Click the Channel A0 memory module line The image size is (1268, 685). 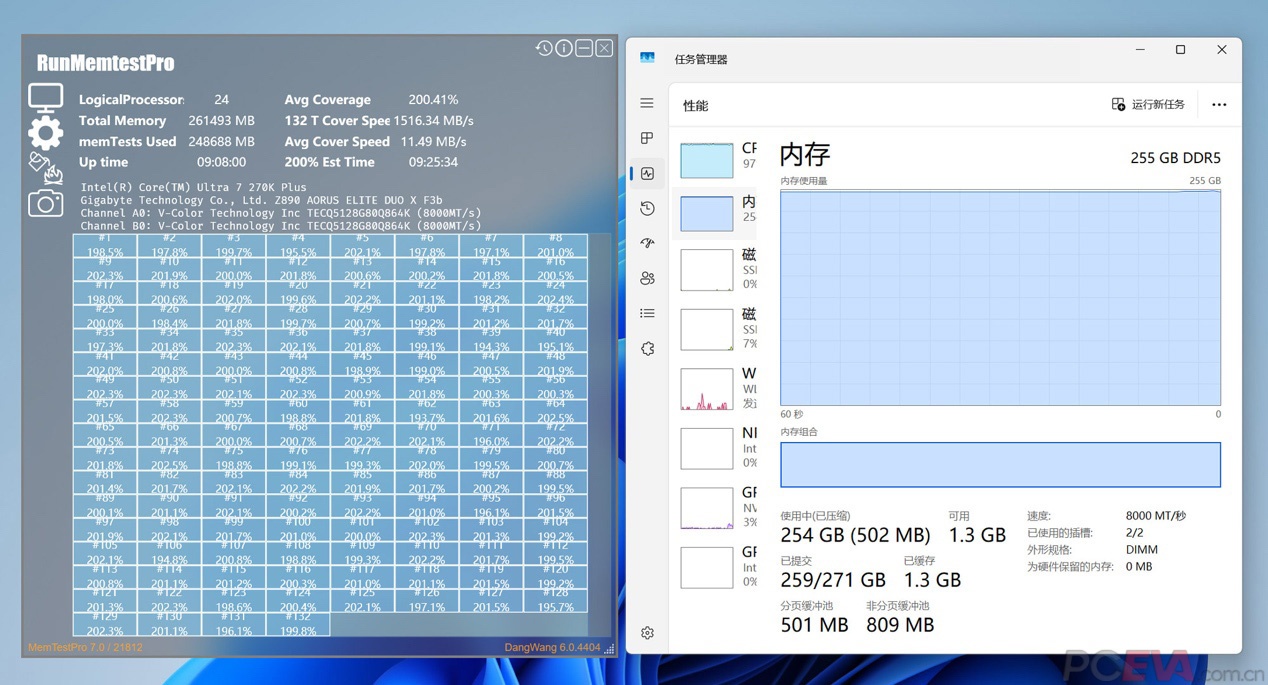[x=281, y=213]
